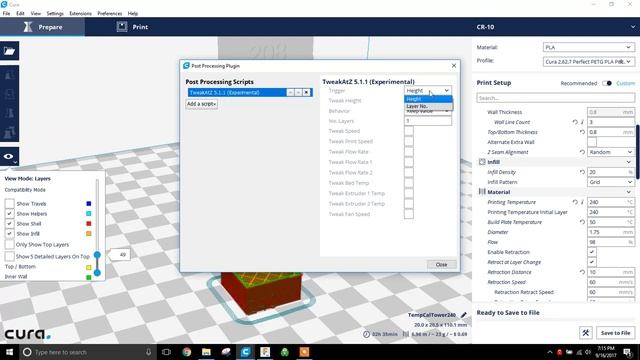Screen dimensions: 640x360
Task: Open the Trigger dropdown
Action: point(428,91)
